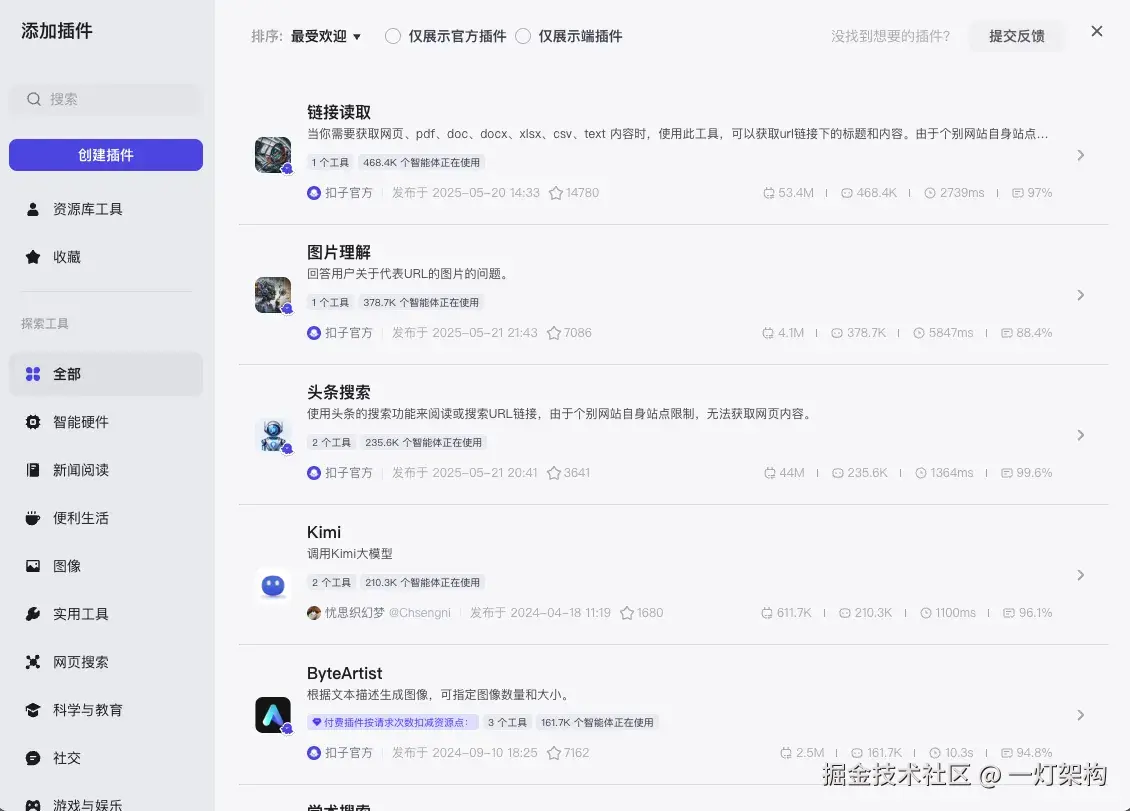Click the 网页搜索 network icon
Viewport: 1130px width, 811px height.
click(x=33, y=662)
